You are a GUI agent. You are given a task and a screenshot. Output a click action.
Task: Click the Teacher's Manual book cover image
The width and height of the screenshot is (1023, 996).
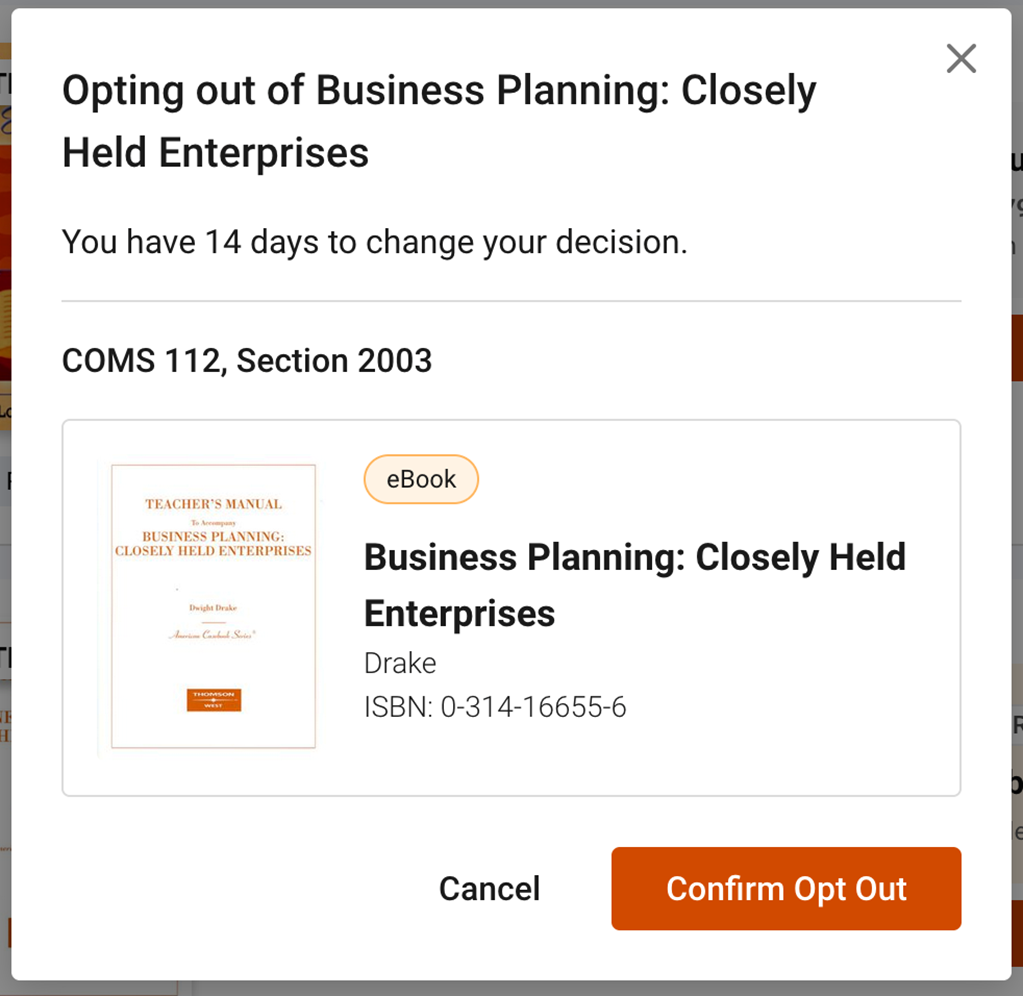click(x=213, y=604)
